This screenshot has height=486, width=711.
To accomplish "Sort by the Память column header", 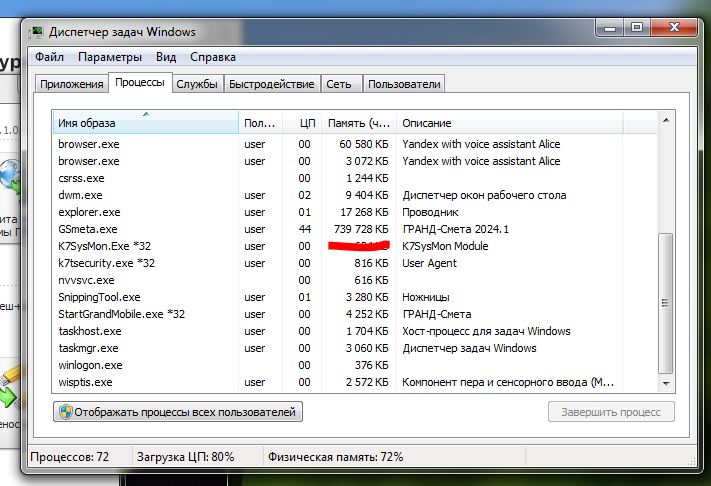I will click(359, 122).
